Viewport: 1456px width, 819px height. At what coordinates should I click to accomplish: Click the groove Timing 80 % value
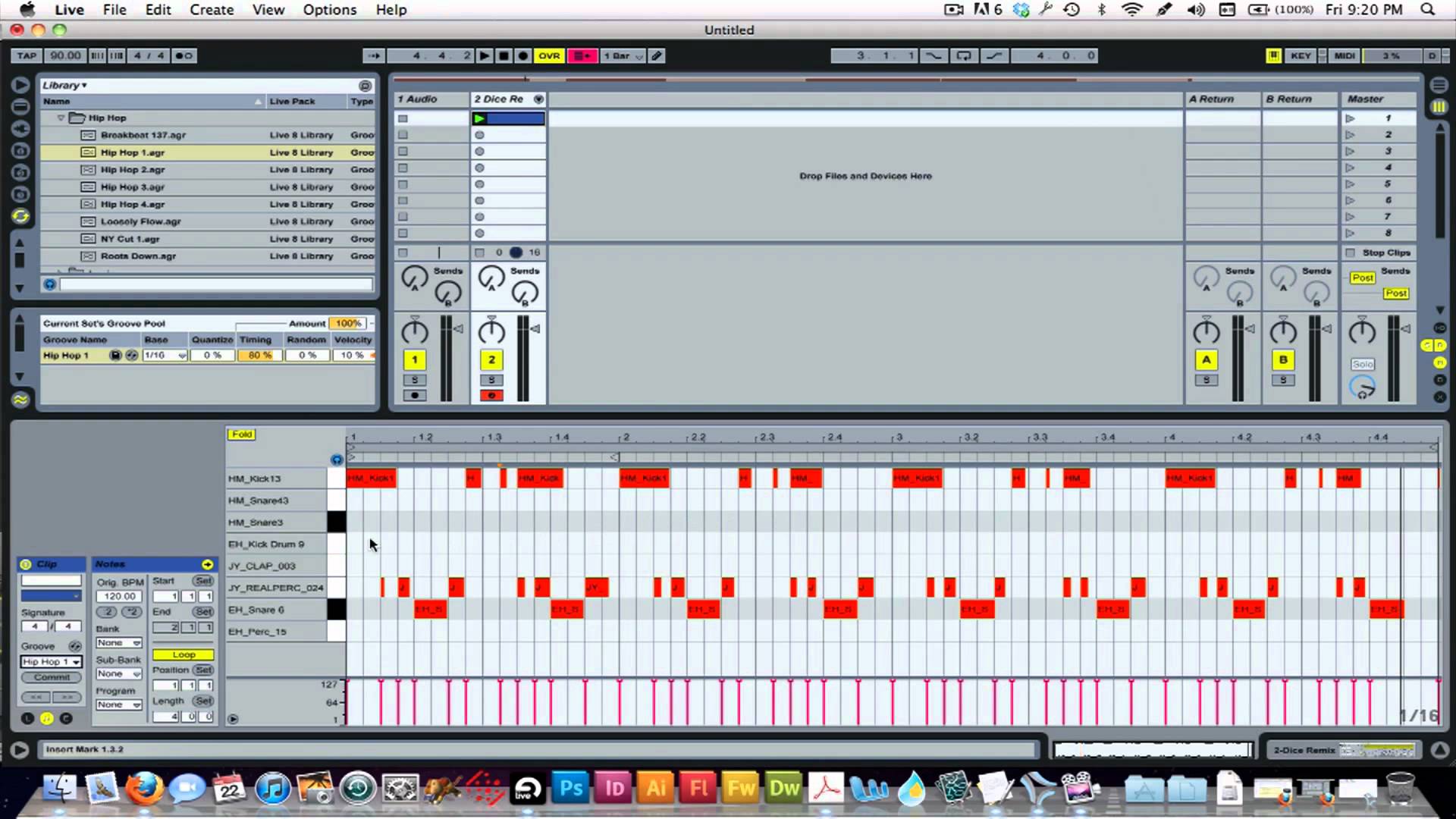tap(259, 356)
